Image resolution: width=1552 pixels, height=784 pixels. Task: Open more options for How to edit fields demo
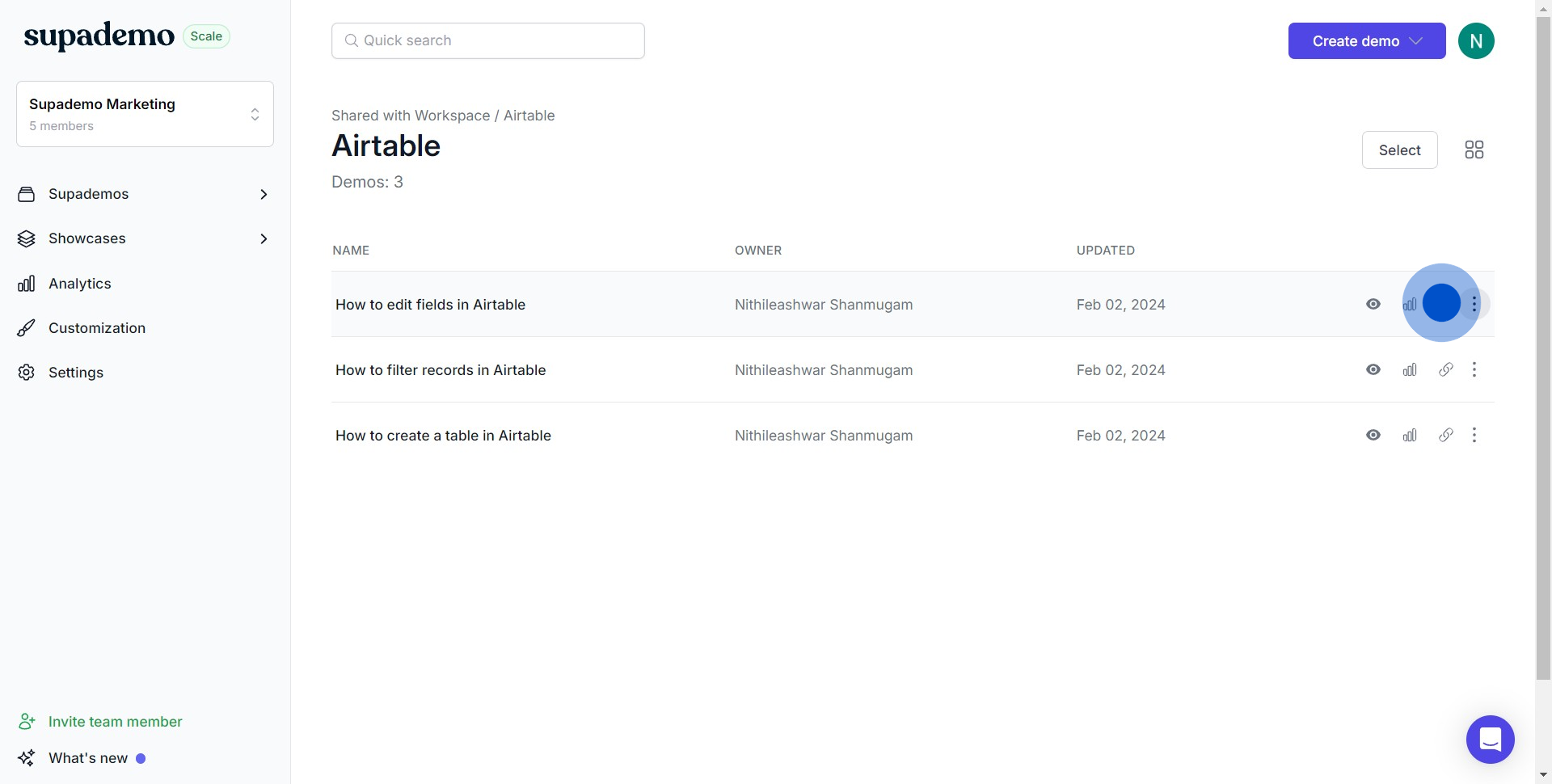pyautogui.click(x=1475, y=305)
